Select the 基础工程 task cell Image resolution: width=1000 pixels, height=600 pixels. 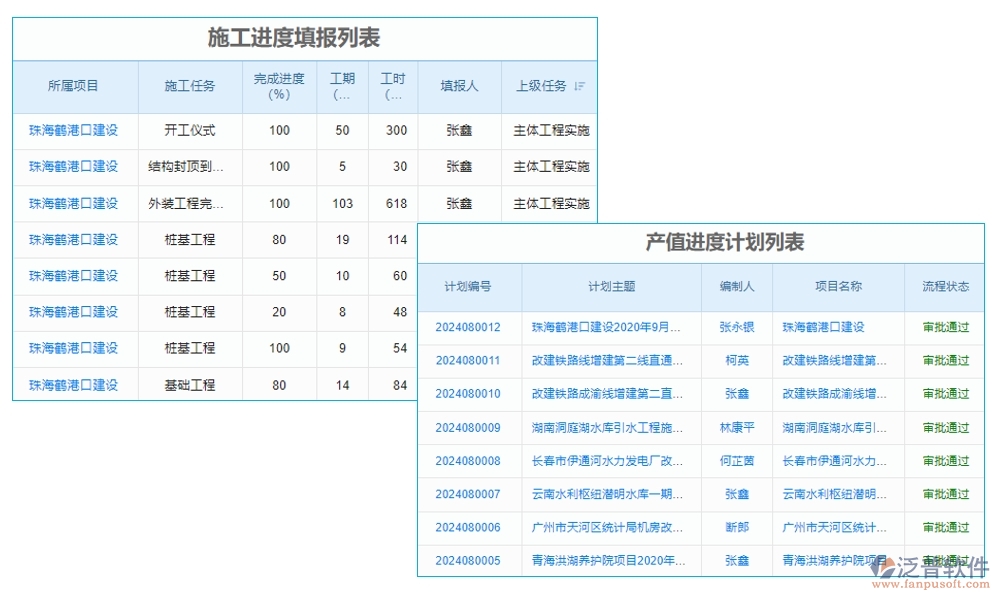pyautogui.click(x=189, y=384)
